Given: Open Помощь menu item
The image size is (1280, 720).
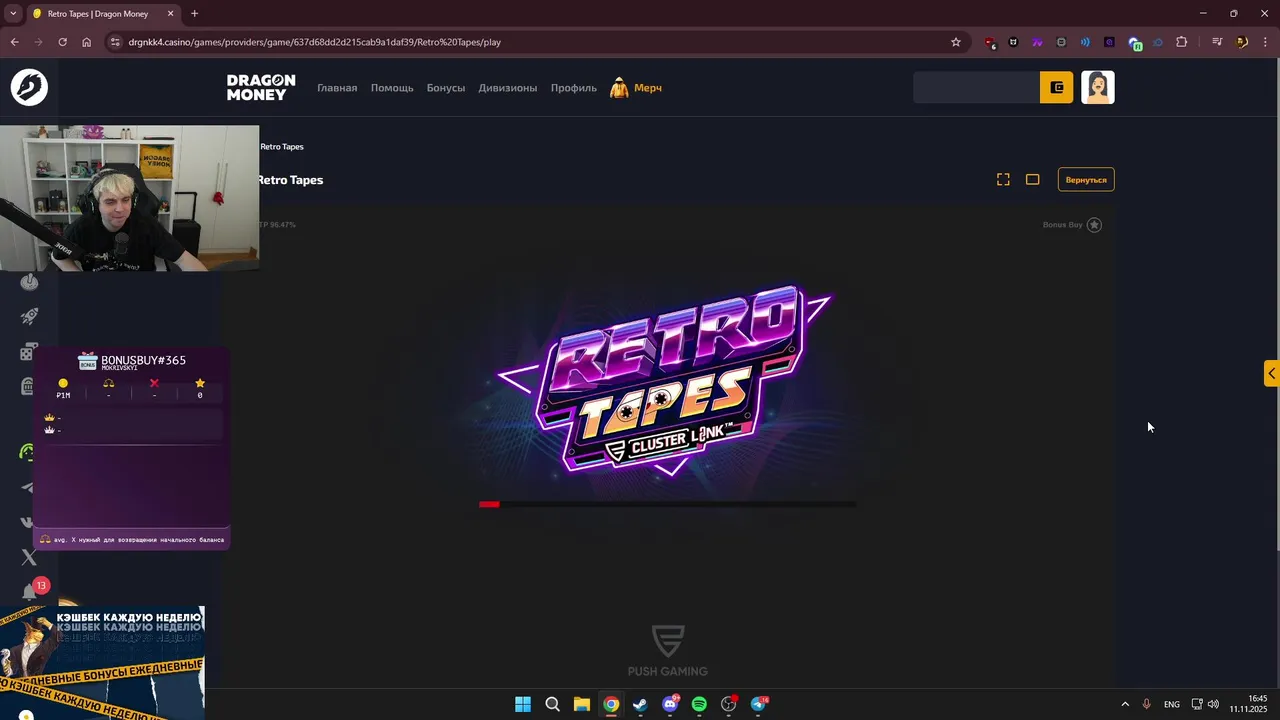Looking at the screenshot, I should coord(392,88).
